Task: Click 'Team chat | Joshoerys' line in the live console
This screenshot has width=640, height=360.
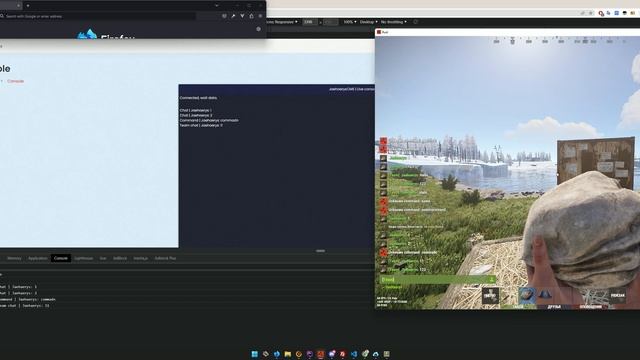Action: click(201, 125)
